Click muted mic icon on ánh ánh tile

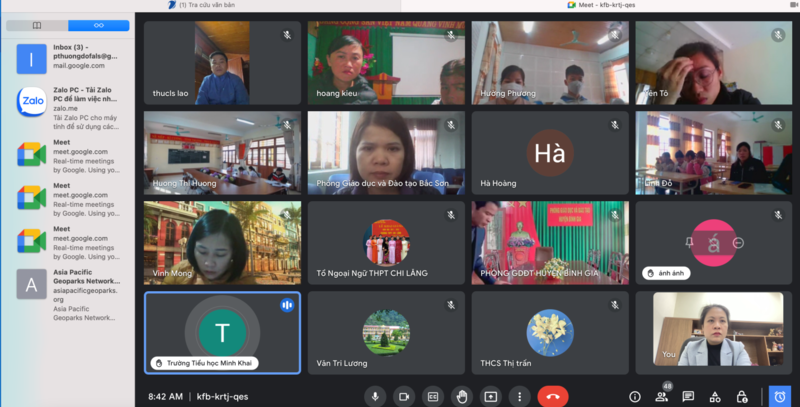[x=778, y=215]
